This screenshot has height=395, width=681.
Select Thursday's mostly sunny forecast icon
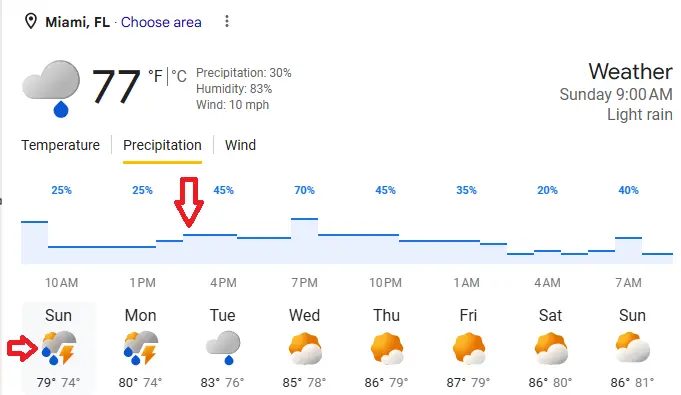(387, 348)
